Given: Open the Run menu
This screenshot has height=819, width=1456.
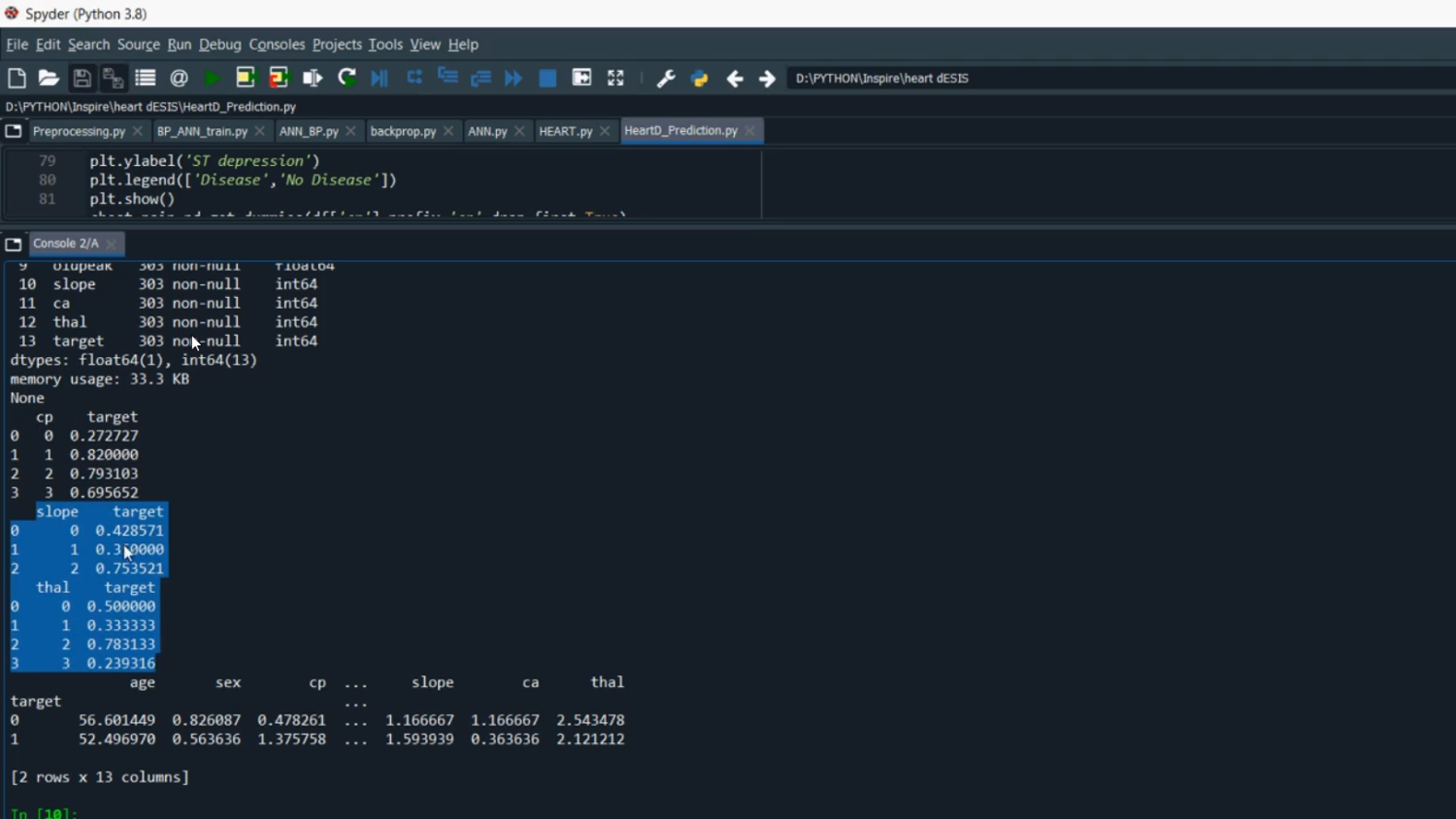Looking at the screenshot, I should (x=179, y=45).
